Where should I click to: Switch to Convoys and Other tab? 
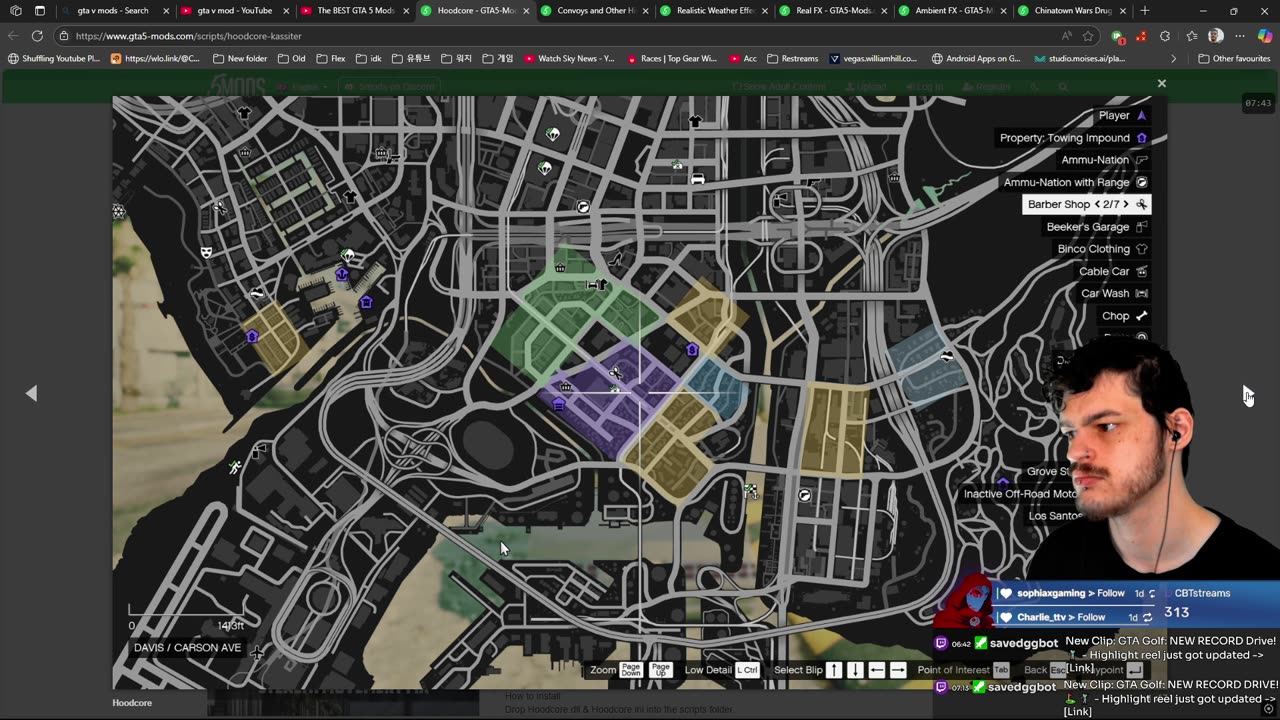(x=594, y=11)
